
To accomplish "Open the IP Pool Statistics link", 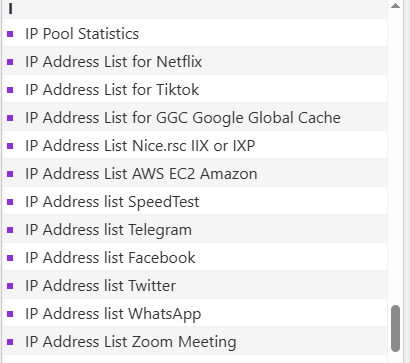I will point(82,34).
